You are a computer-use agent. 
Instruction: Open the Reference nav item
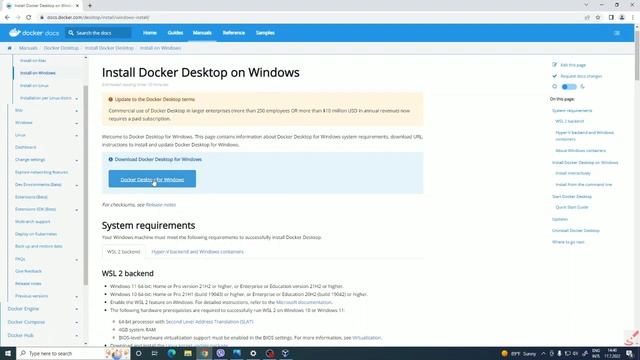(x=233, y=33)
